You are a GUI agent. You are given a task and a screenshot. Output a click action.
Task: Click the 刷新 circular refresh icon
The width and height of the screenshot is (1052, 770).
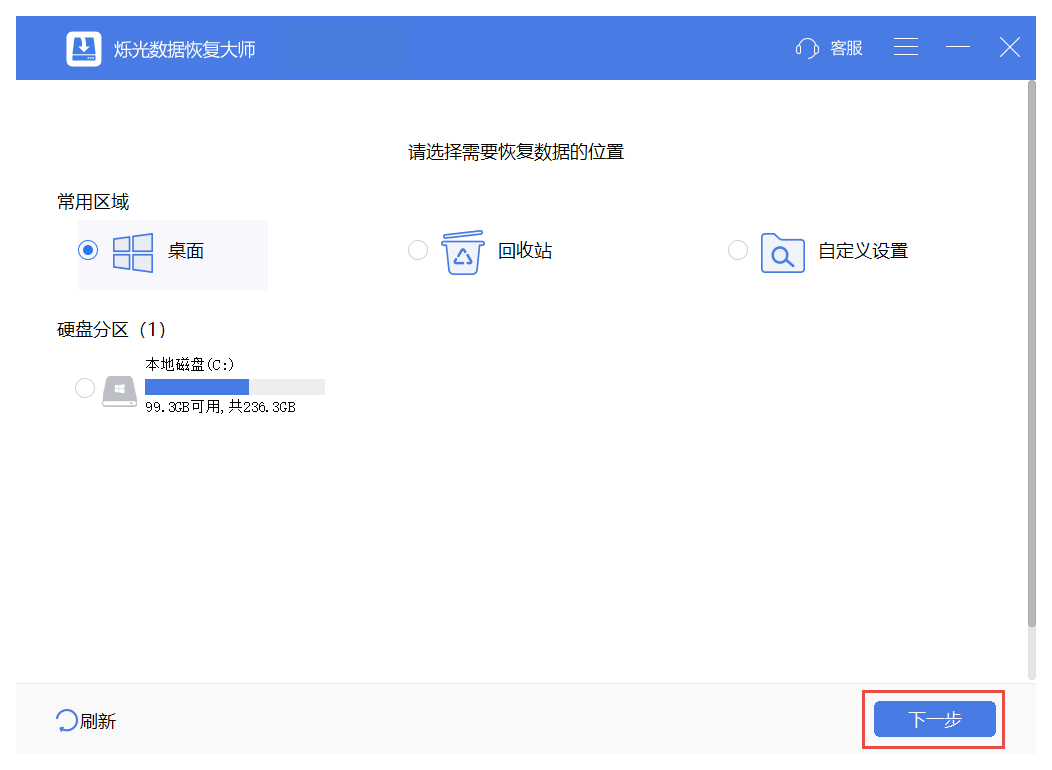pyautogui.click(x=66, y=719)
